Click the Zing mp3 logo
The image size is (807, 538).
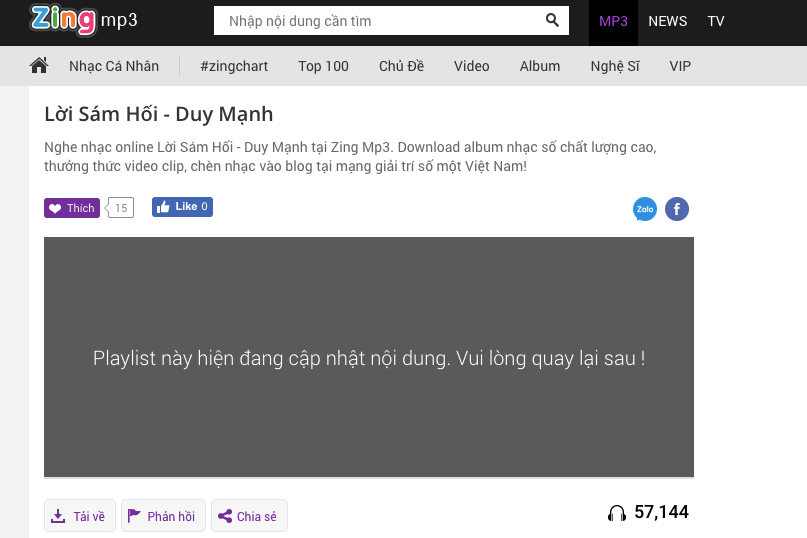pyautogui.click(x=84, y=20)
